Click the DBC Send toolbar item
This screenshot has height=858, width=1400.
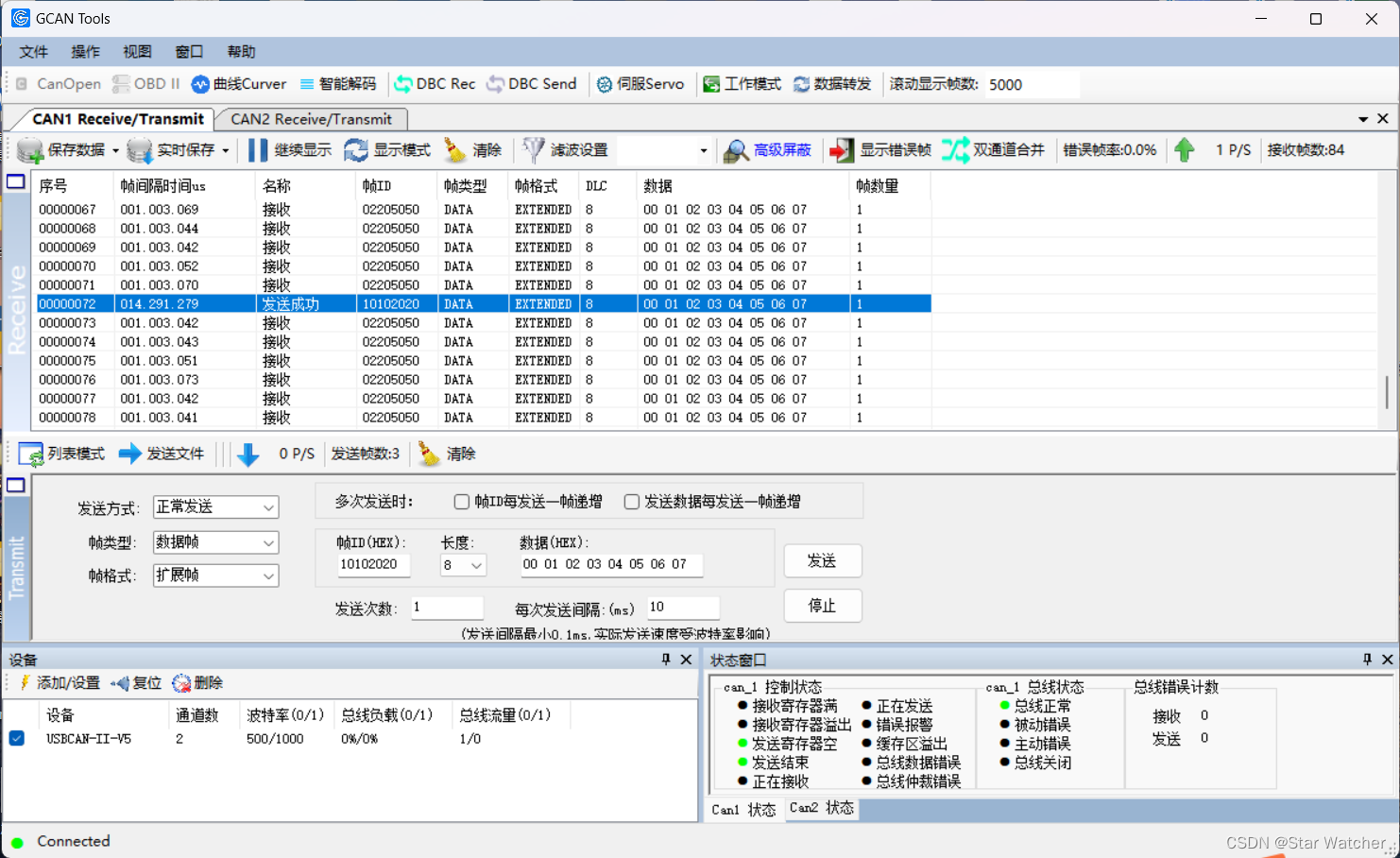(531, 84)
